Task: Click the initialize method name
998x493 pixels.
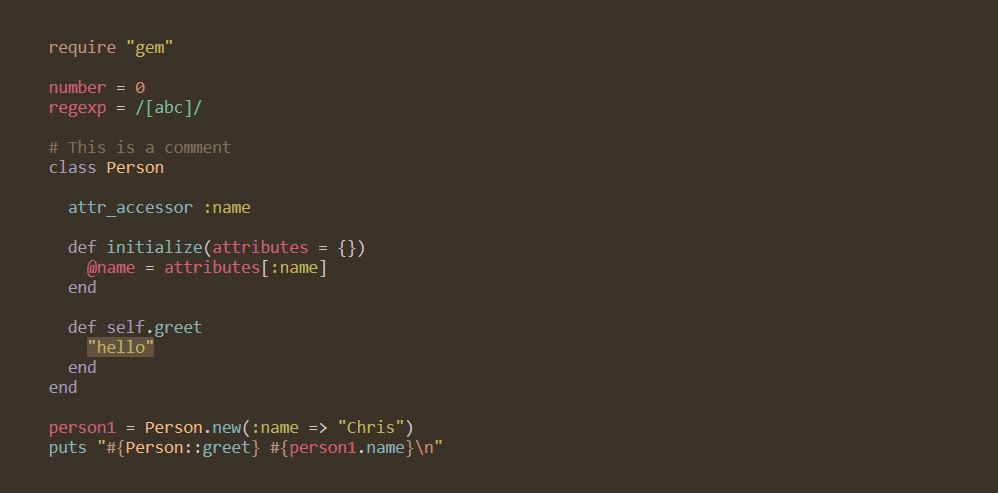Action: 154,247
